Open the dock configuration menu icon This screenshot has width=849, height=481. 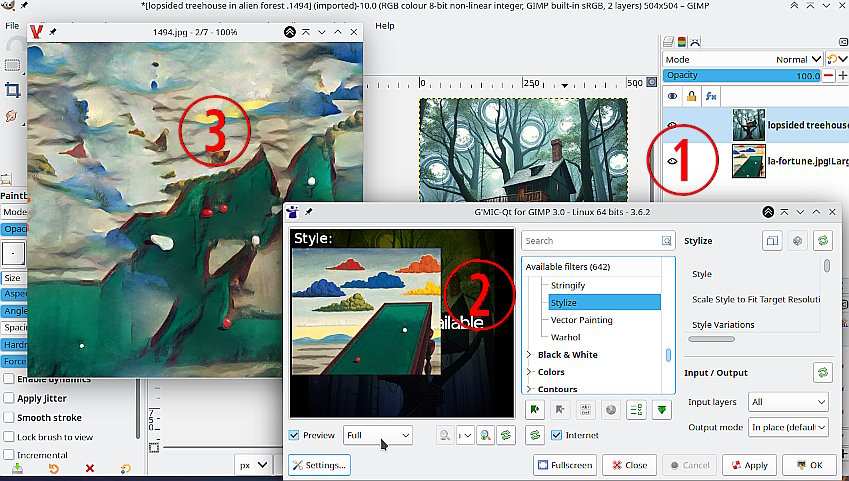click(x=843, y=42)
